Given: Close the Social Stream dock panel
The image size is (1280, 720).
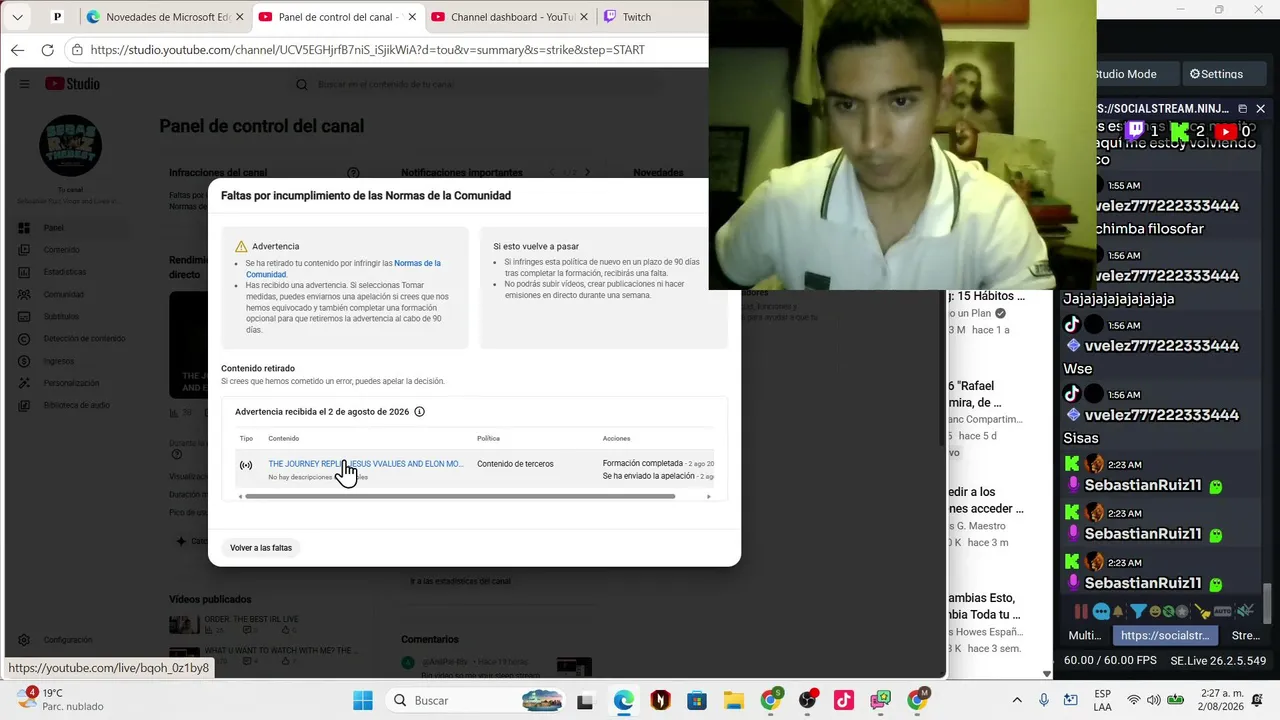Looking at the screenshot, I should (1261, 108).
